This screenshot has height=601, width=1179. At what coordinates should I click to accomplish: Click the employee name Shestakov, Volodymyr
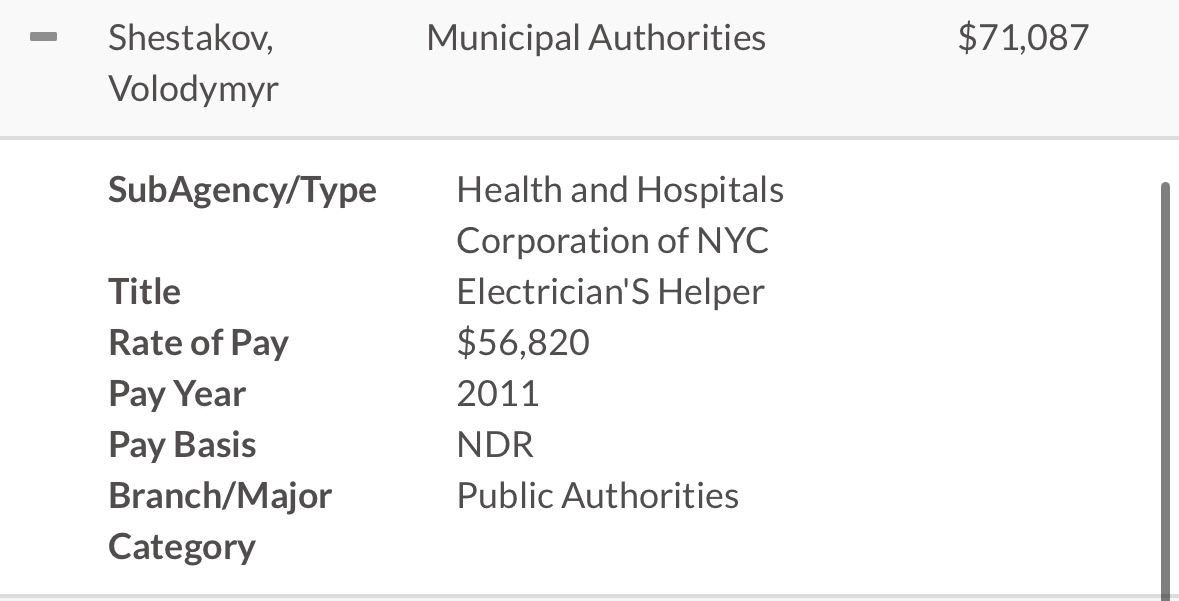point(193,62)
